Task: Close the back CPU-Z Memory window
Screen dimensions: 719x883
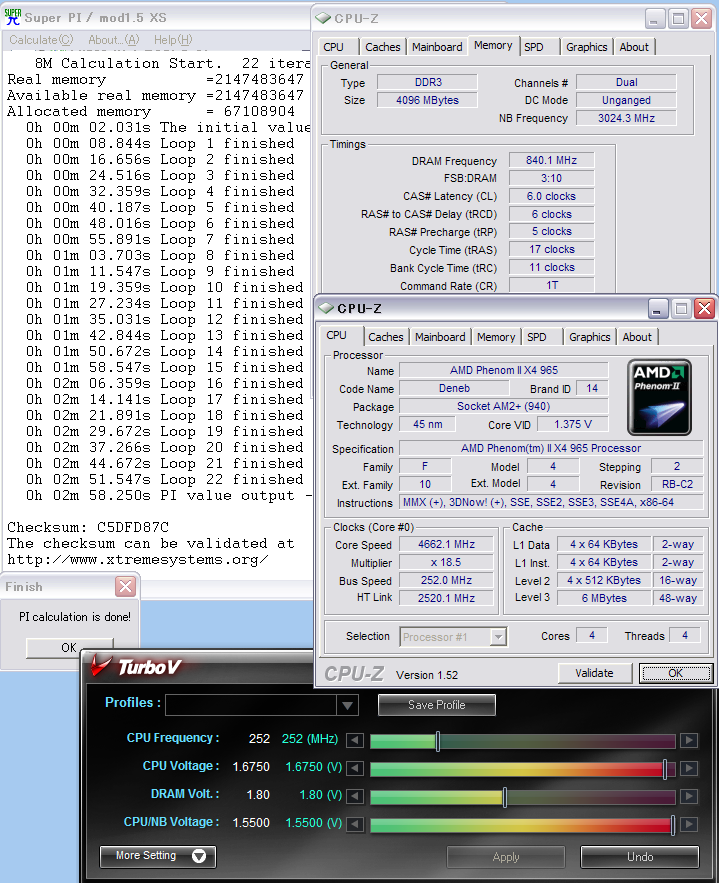Action: [x=702, y=19]
